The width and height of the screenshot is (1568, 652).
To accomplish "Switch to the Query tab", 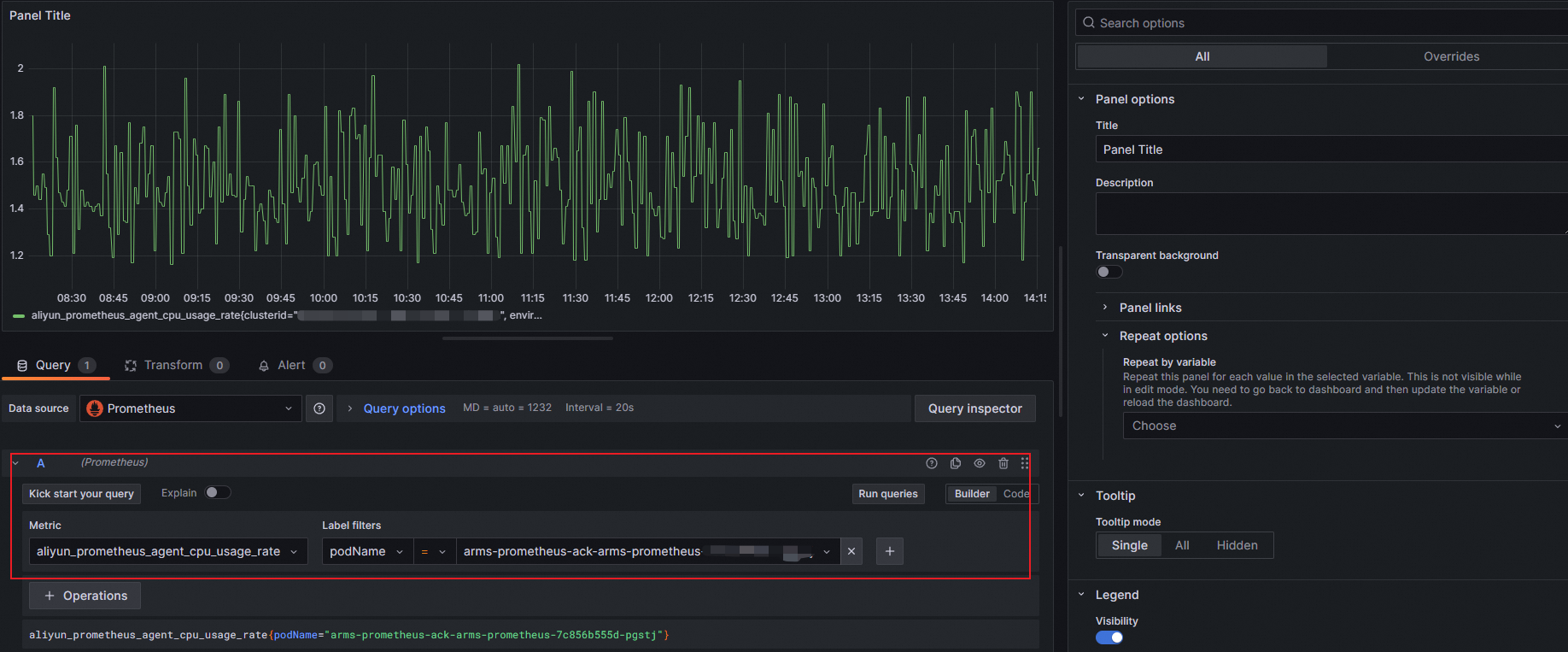I will [x=56, y=365].
